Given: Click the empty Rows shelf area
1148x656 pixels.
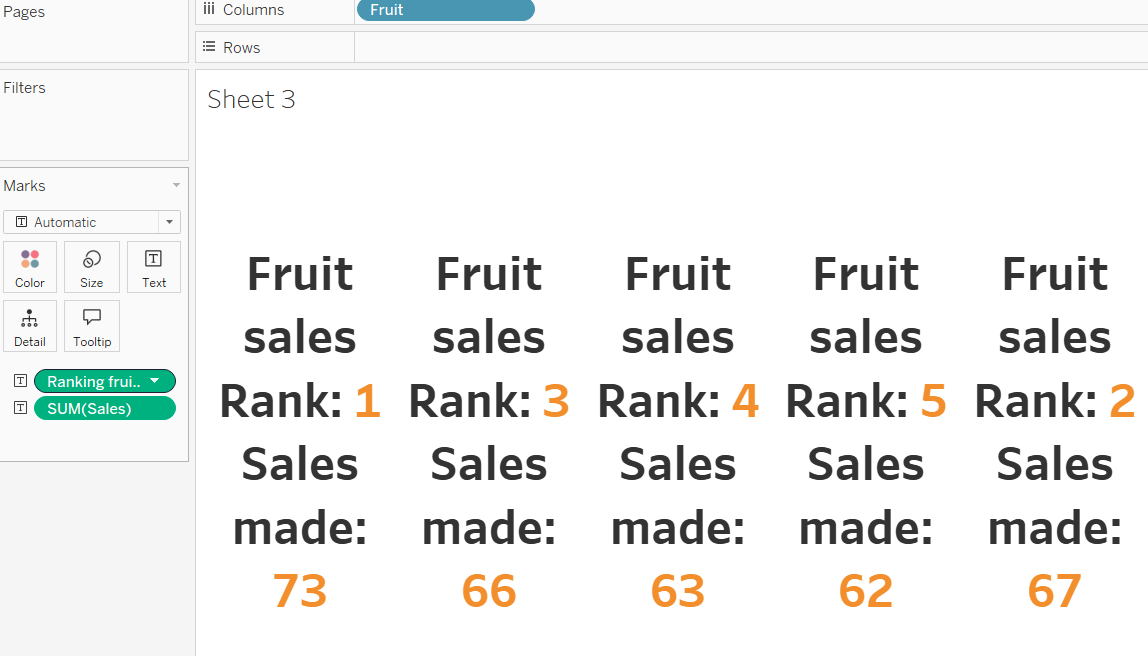Looking at the screenshot, I should [x=750, y=47].
